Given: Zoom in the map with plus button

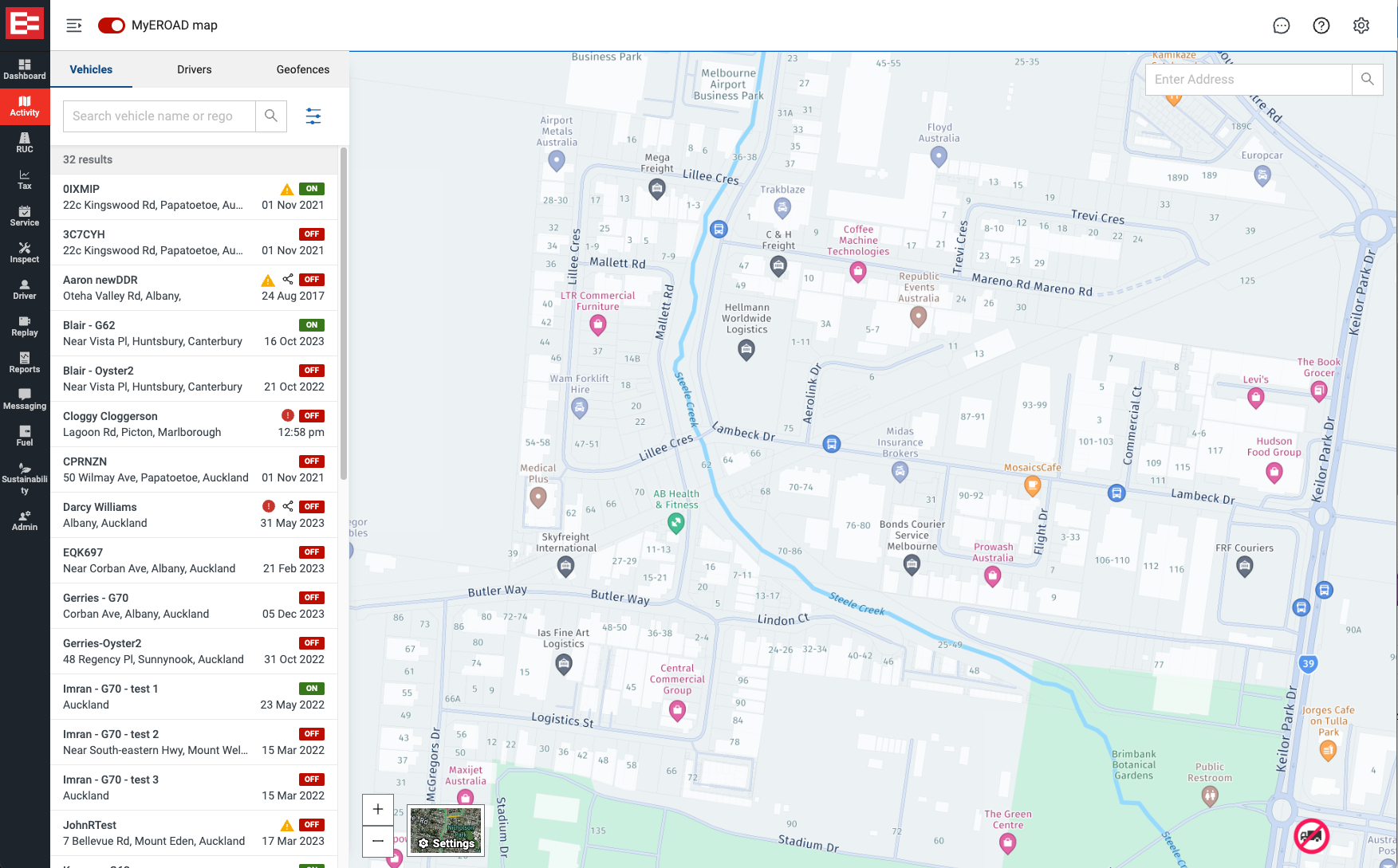Looking at the screenshot, I should point(378,810).
